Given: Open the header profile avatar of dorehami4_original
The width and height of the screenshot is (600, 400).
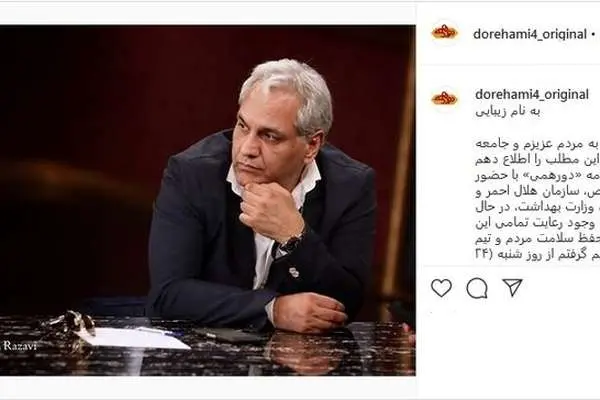Looking at the screenshot, I should [445, 32].
